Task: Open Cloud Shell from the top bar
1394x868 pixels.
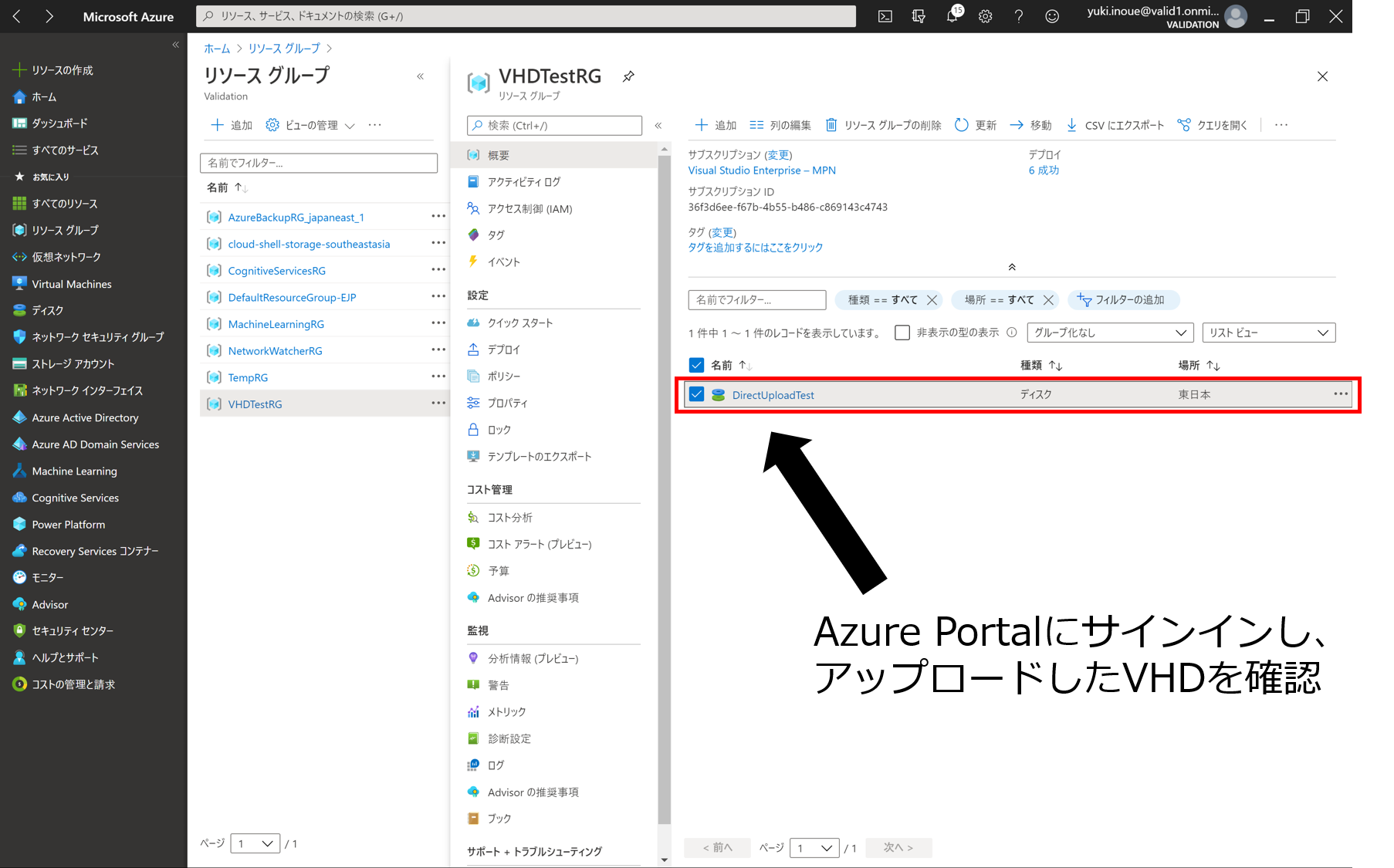Action: 885,16
